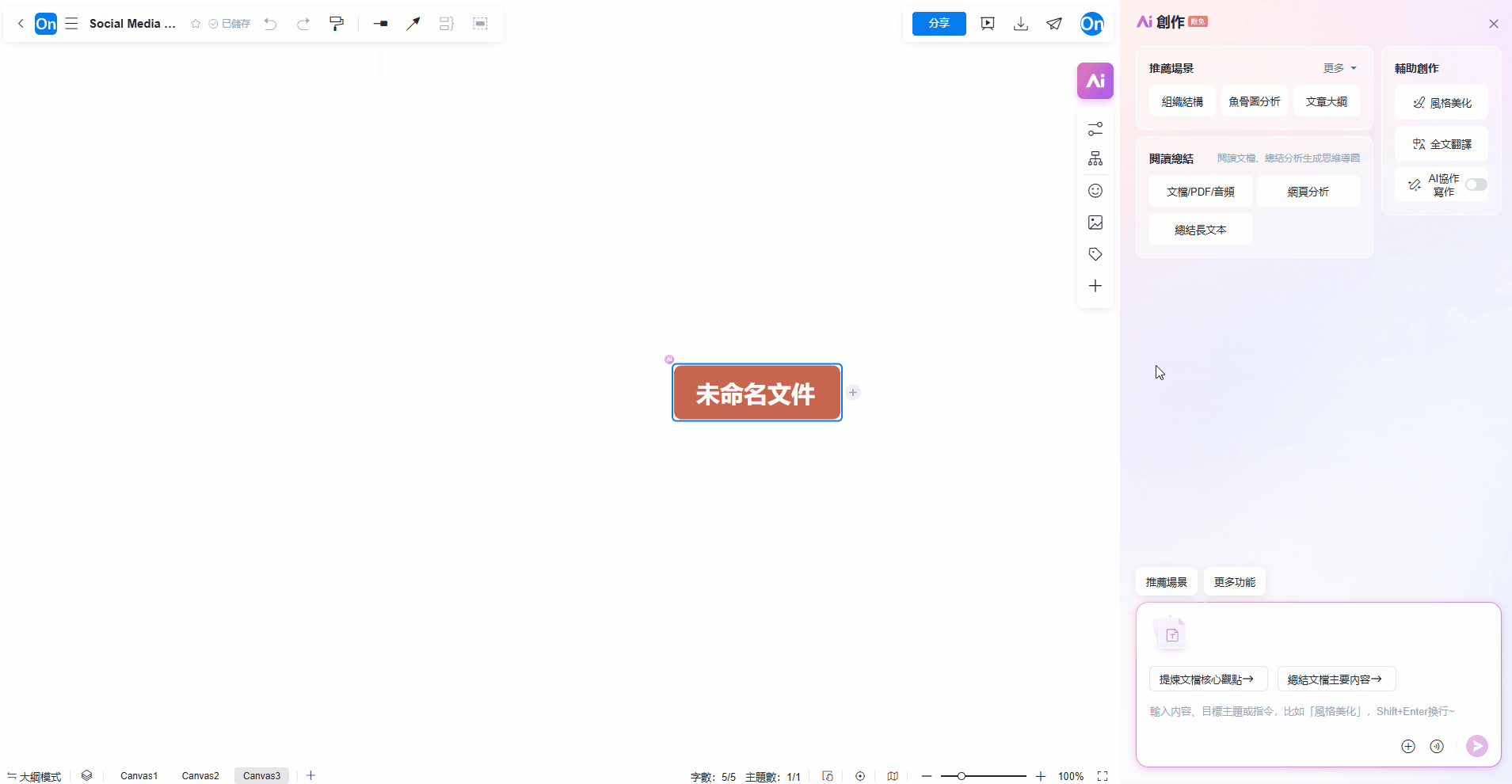
Task: Click the undo arrow icon
Action: 270,24
